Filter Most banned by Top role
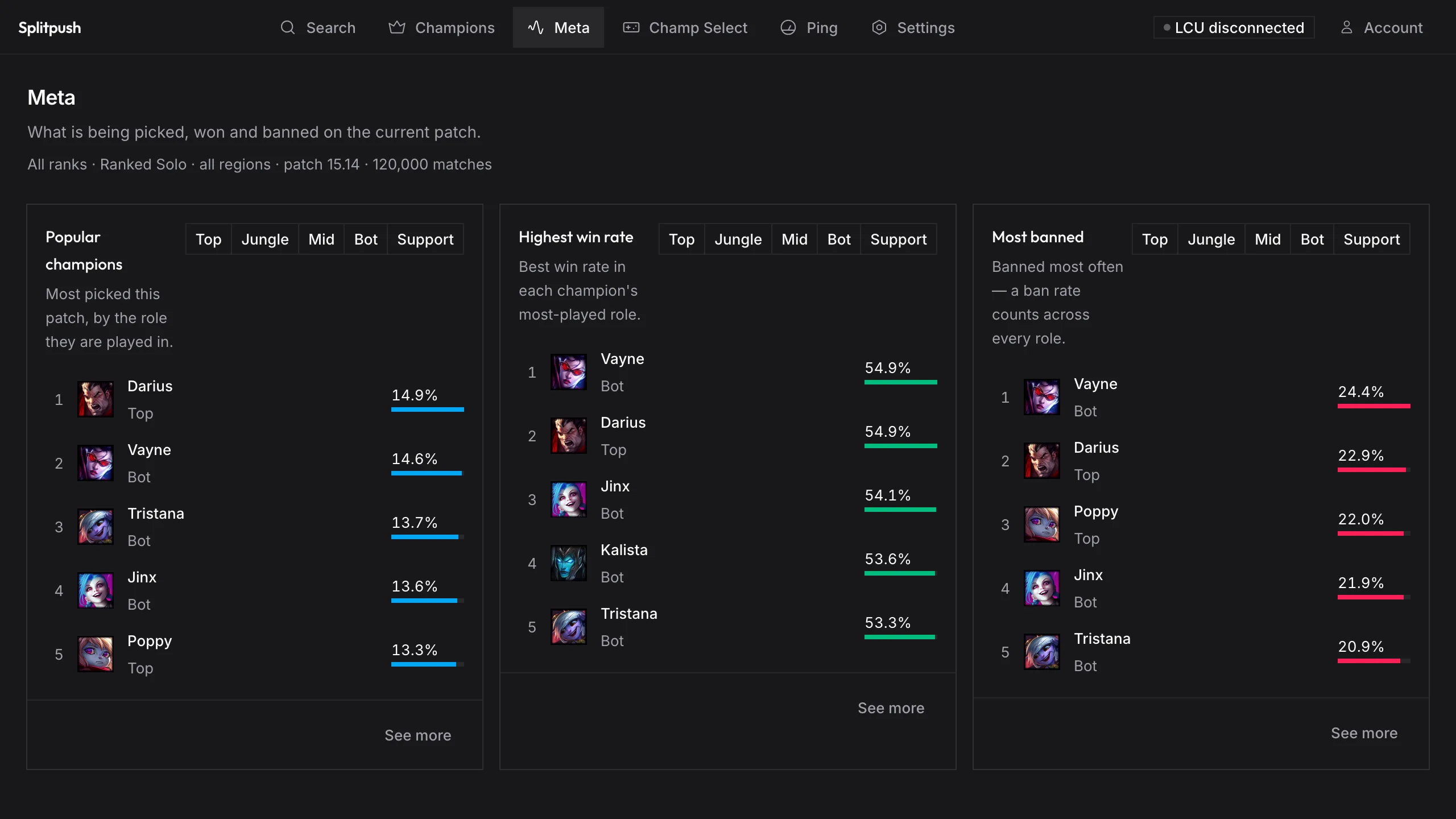Screen dimensions: 1456x819 tap(1155, 239)
